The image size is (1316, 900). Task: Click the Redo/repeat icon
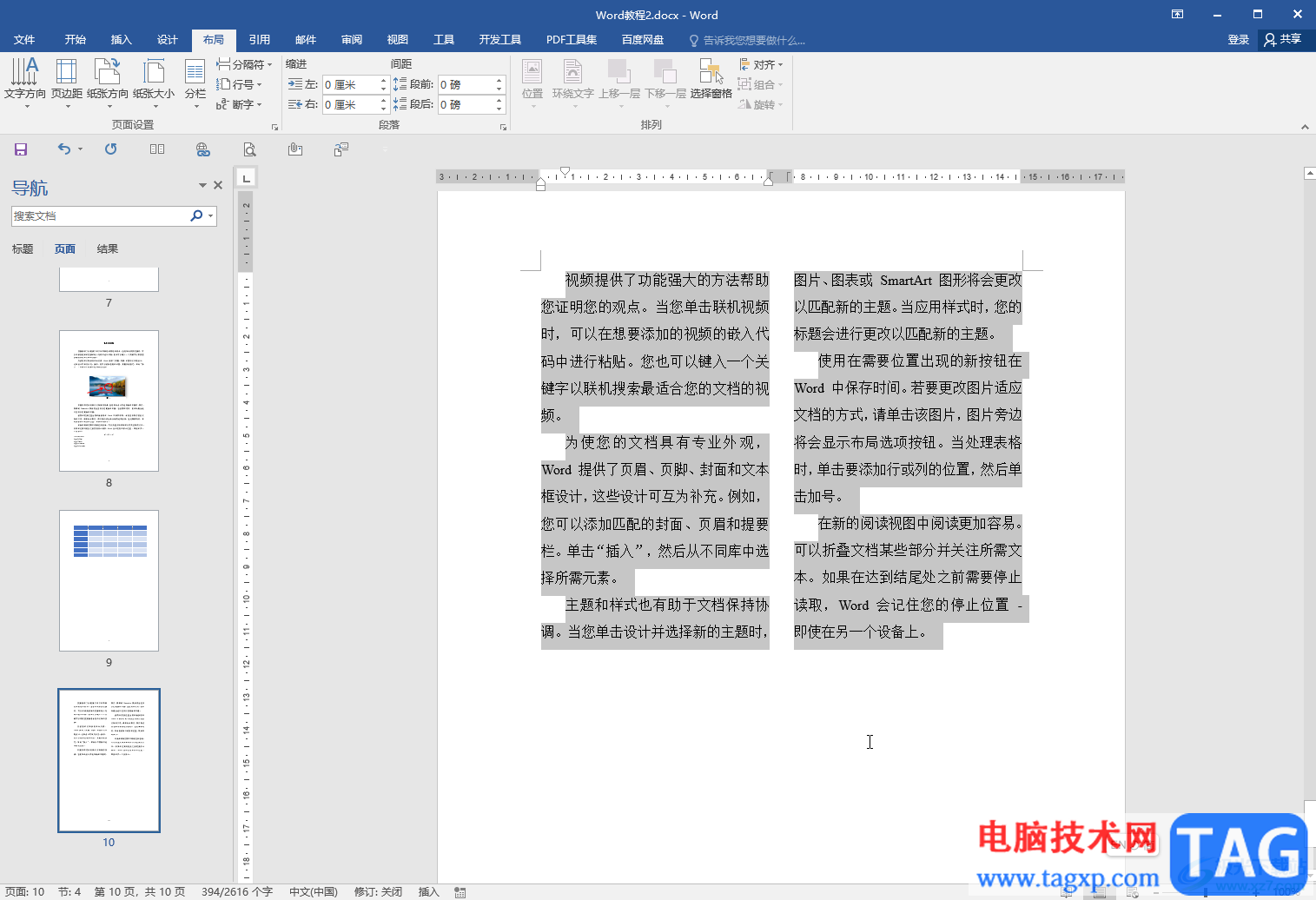pos(110,149)
